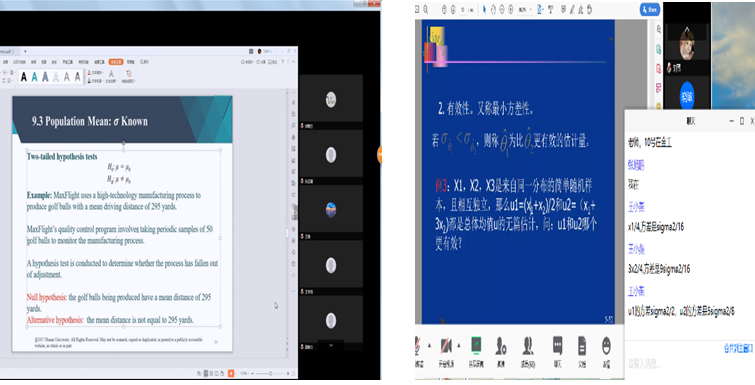Expand the arrow next to microphone button
755x385 pixels.
coord(430,345)
